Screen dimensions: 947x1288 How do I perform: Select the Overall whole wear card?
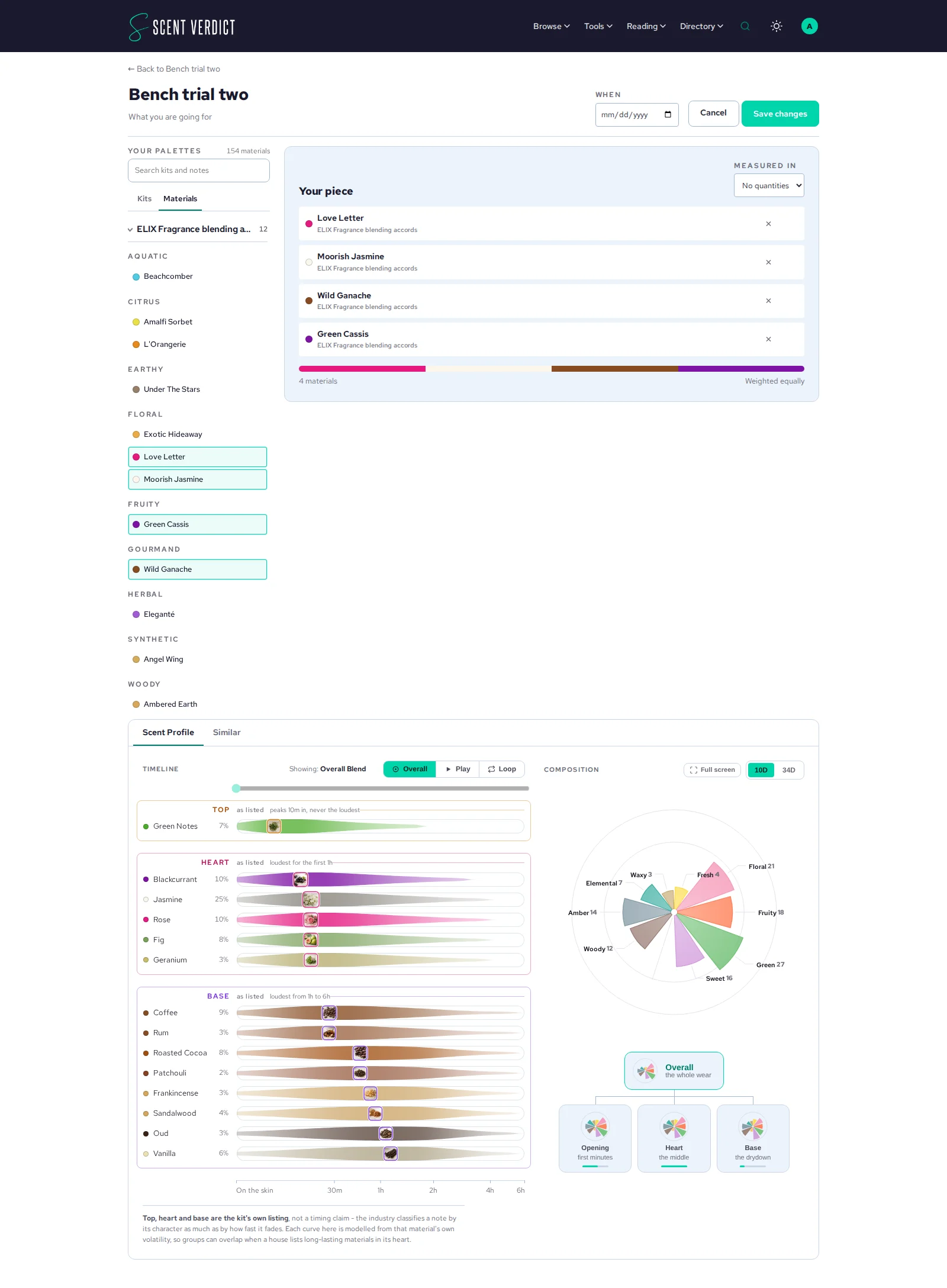674,1071
